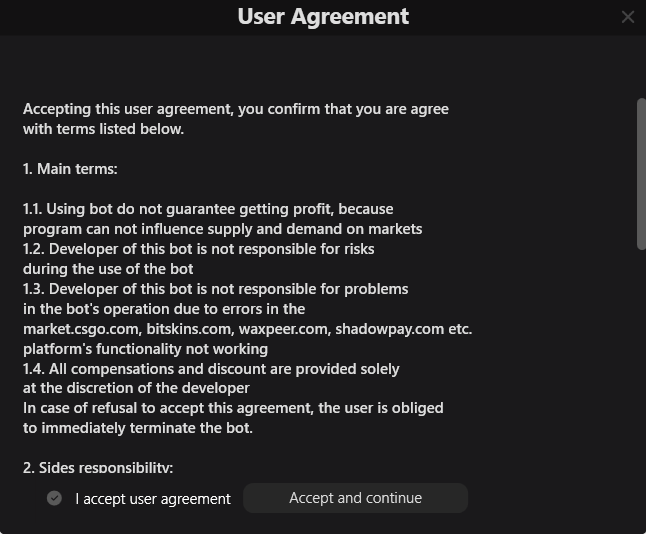The width and height of the screenshot is (646, 534).
Task: Click the line listing market.csgo.com and bitskins.com
Action: pyautogui.click(x=247, y=329)
